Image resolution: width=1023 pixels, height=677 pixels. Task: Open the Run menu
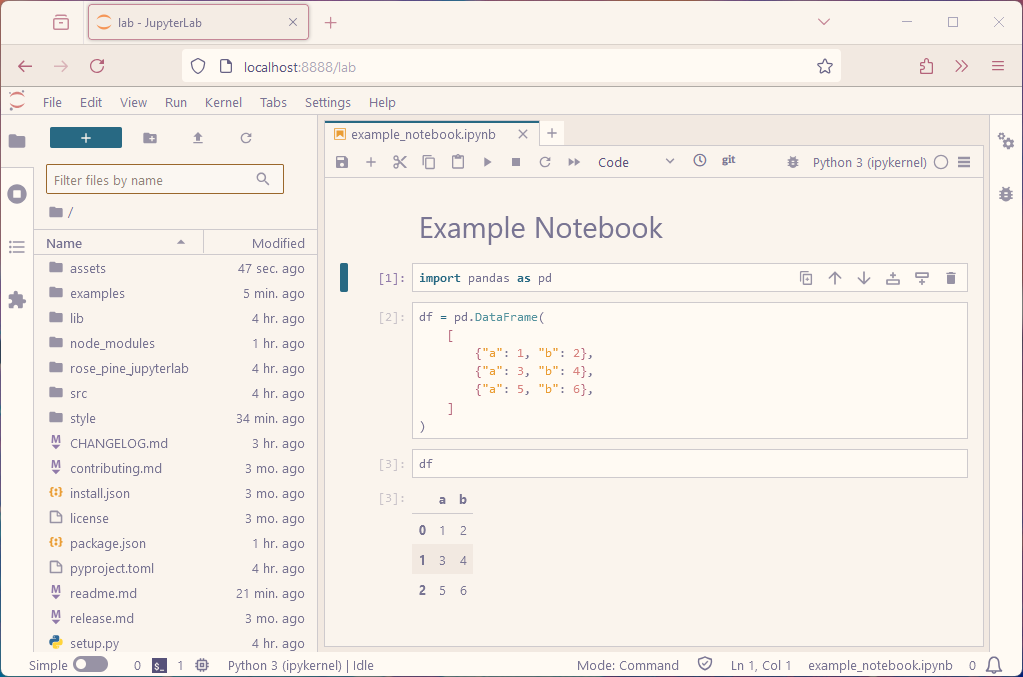(x=176, y=102)
